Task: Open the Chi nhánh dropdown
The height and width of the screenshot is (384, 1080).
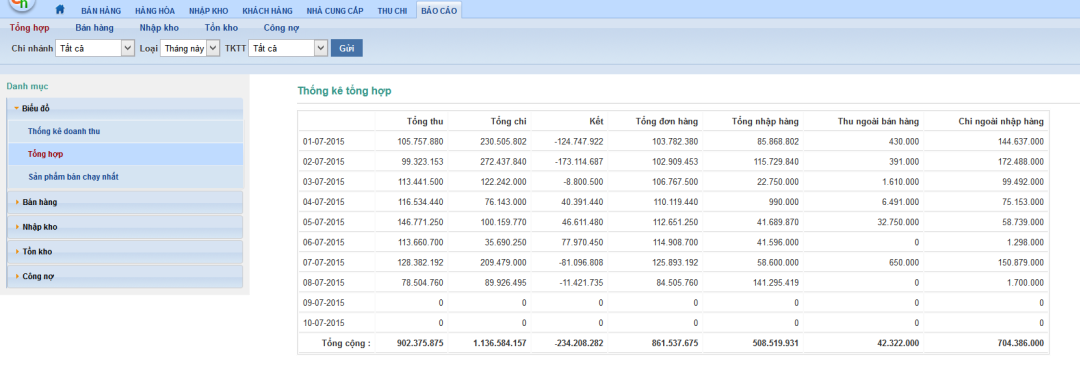Action: click(95, 48)
